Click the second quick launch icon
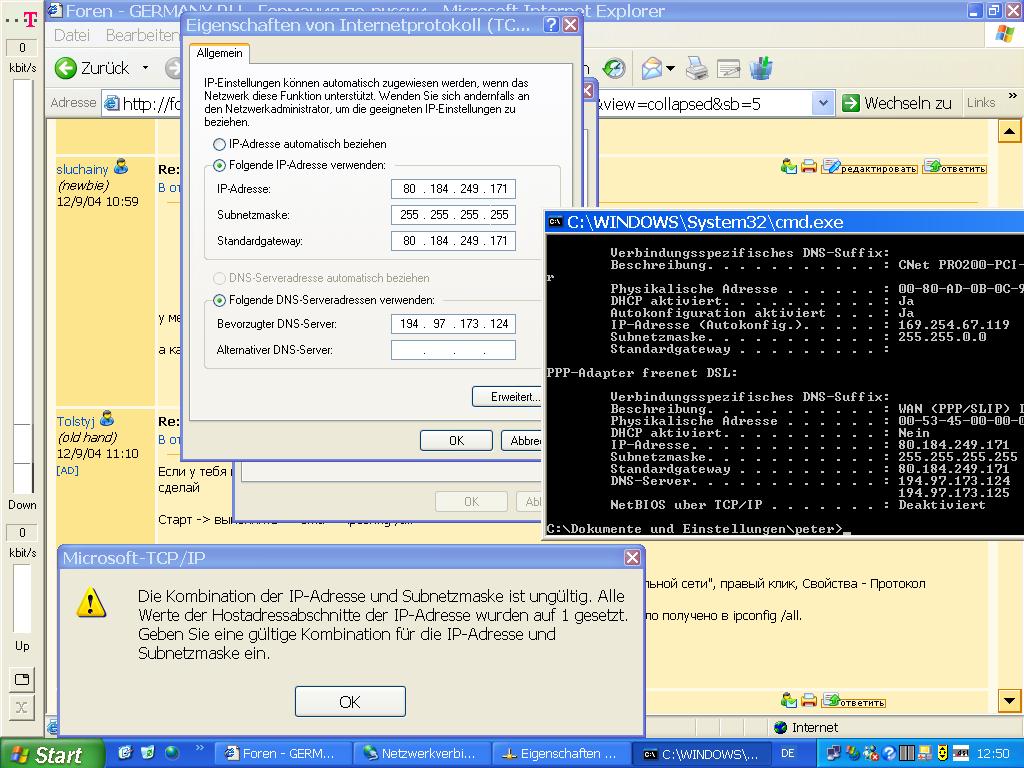Image resolution: width=1024 pixels, height=768 pixels. 148,753
